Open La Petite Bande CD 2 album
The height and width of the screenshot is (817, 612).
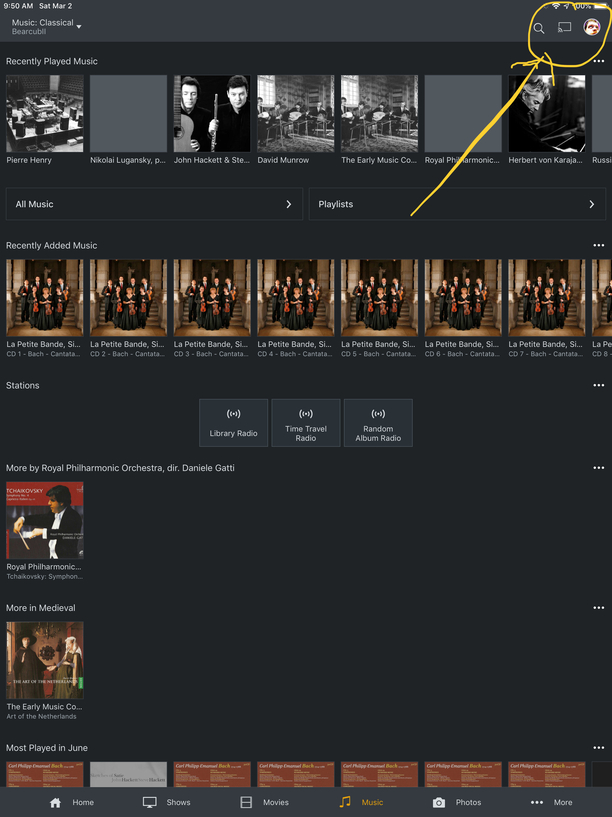click(x=129, y=298)
